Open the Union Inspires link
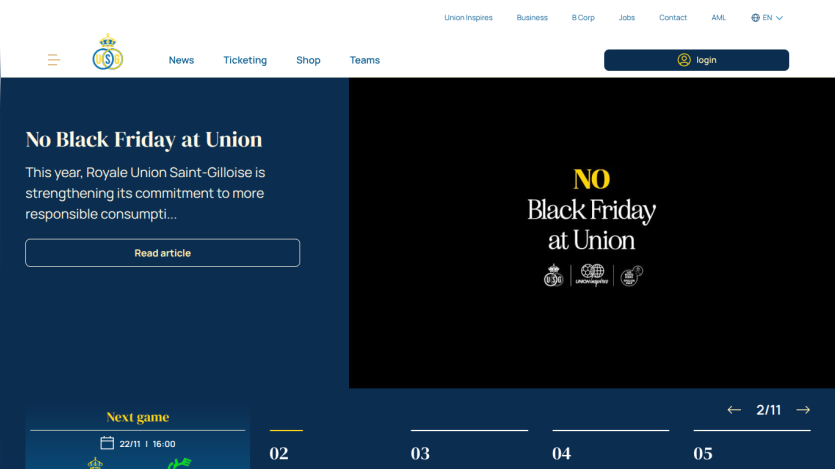Viewport: 835px width, 469px height. (468, 18)
